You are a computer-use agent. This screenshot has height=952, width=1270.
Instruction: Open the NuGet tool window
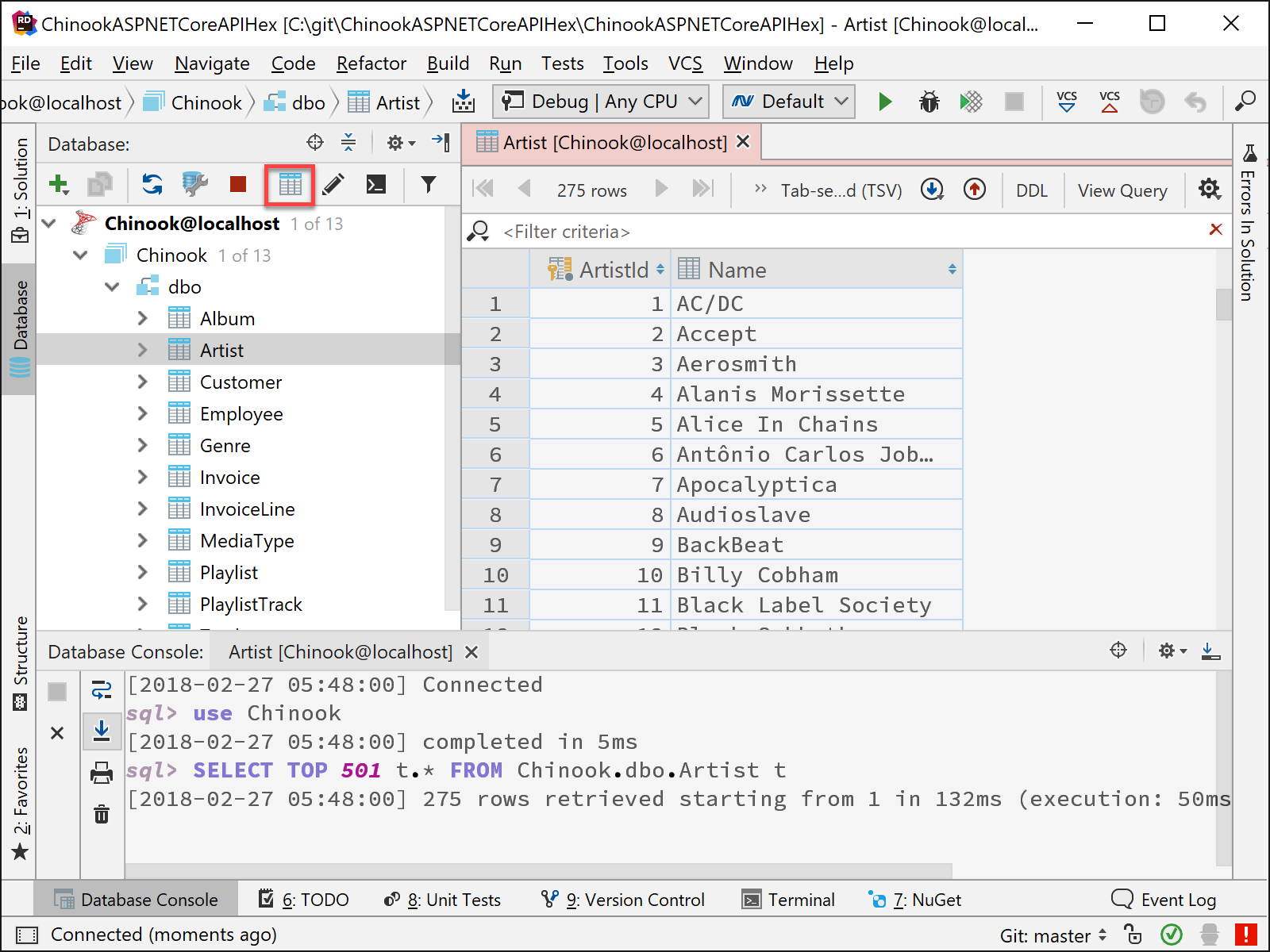(914, 900)
